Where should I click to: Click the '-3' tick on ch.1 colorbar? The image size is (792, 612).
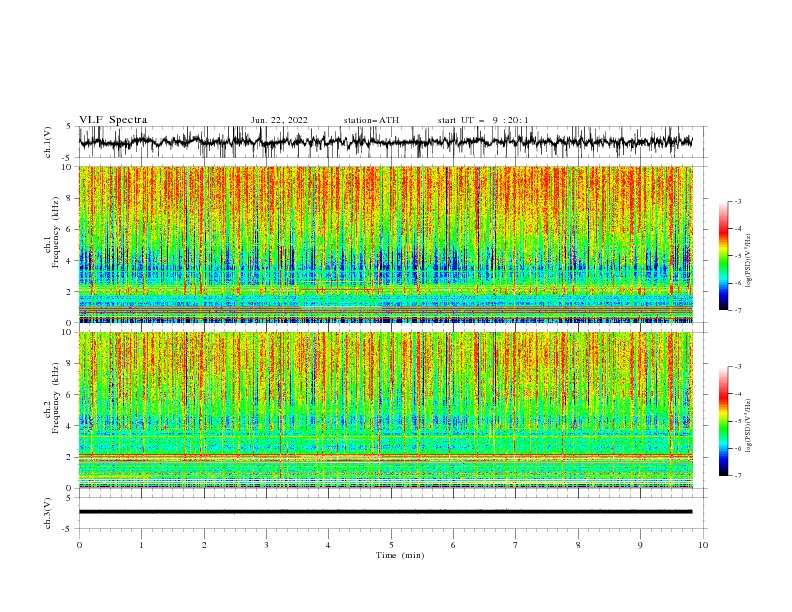coord(738,201)
